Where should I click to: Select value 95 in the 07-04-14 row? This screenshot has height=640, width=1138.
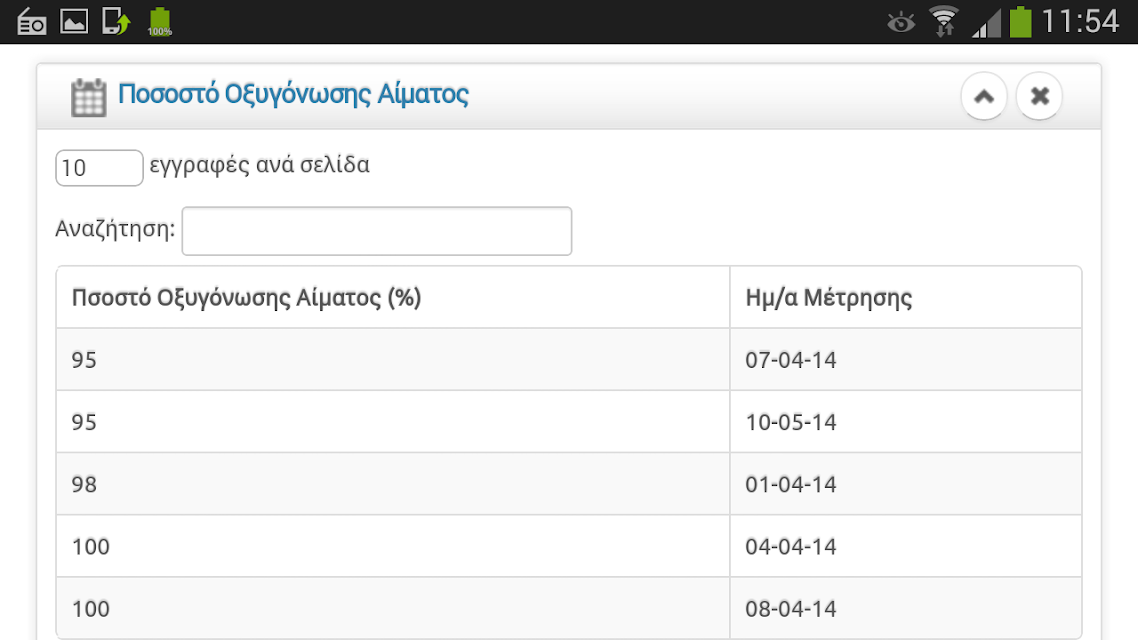point(393,360)
